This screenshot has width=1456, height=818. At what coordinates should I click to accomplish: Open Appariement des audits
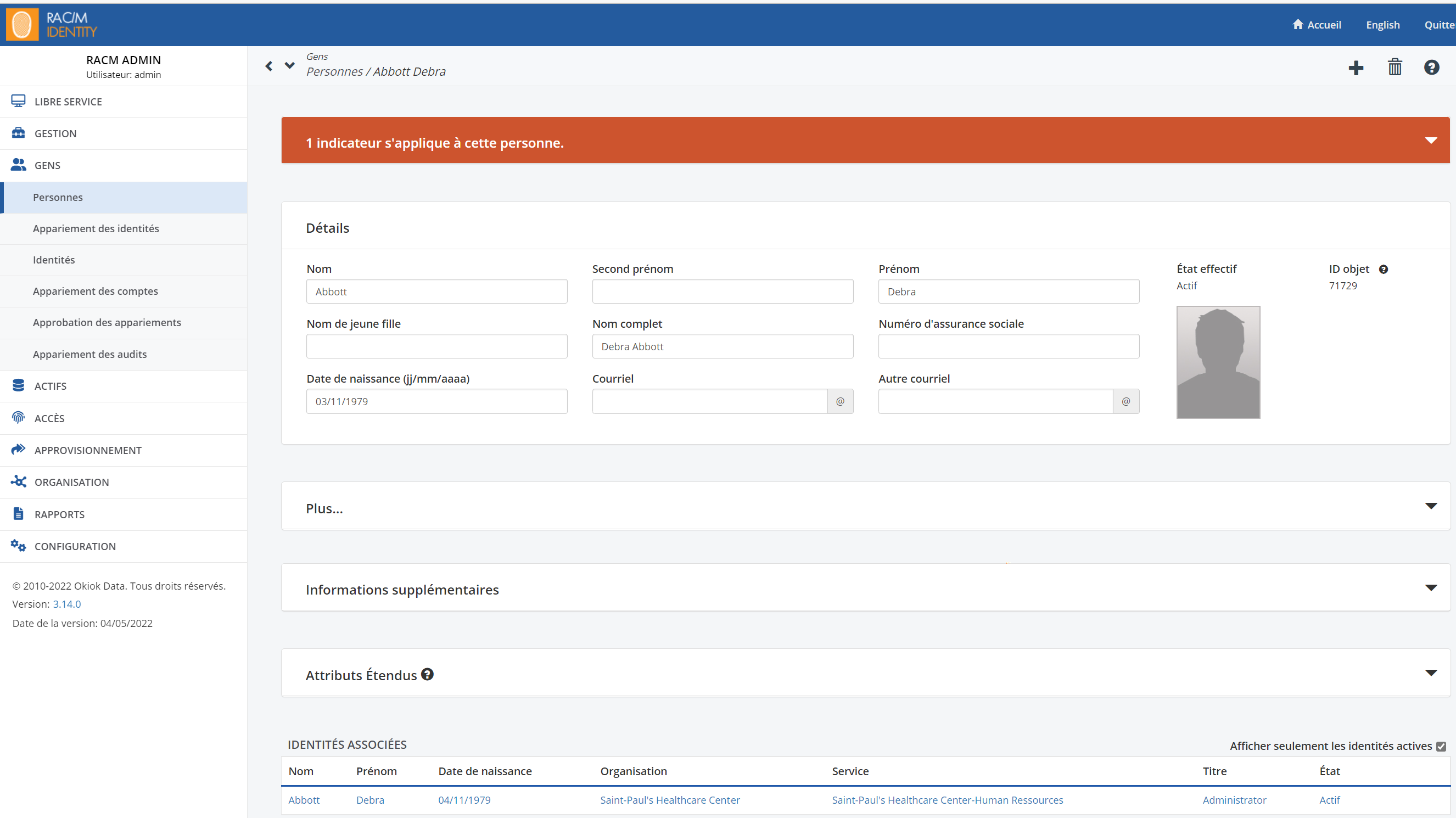tap(123, 355)
